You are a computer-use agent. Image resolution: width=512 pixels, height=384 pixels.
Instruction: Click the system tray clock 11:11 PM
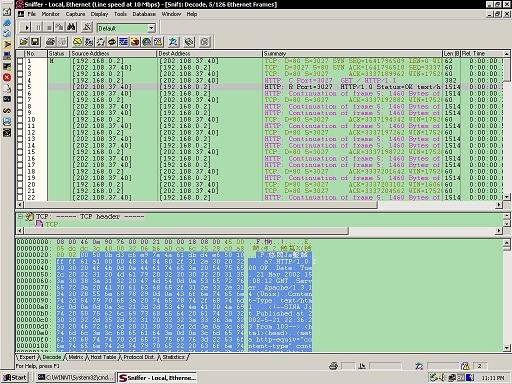pos(493,378)
